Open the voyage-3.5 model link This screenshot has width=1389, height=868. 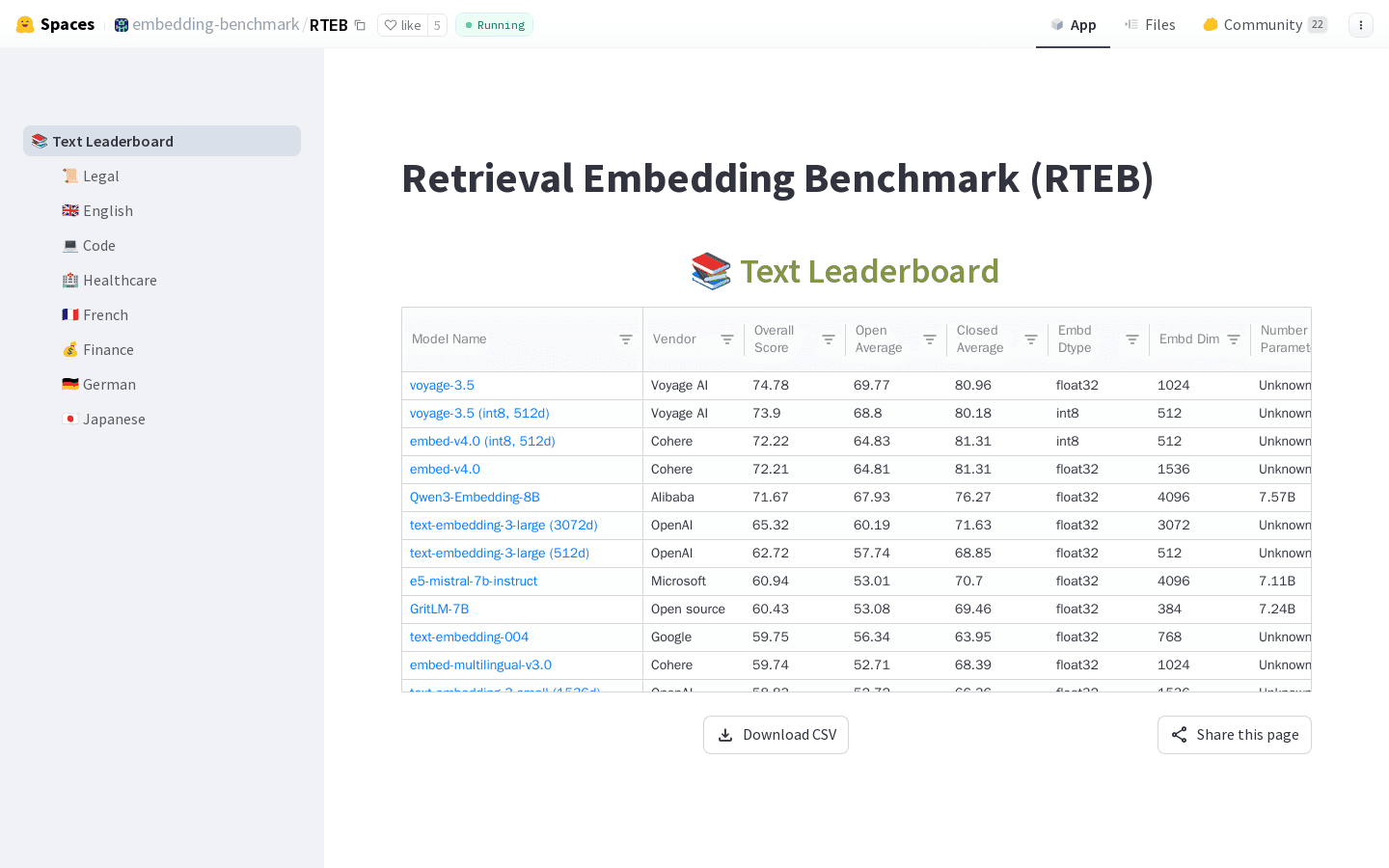click(x=442, y=385)
